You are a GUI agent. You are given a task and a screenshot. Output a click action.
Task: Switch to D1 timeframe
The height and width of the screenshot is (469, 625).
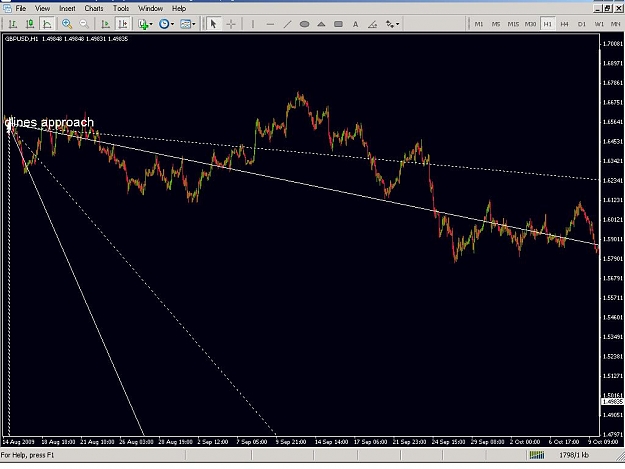point(582,24)
